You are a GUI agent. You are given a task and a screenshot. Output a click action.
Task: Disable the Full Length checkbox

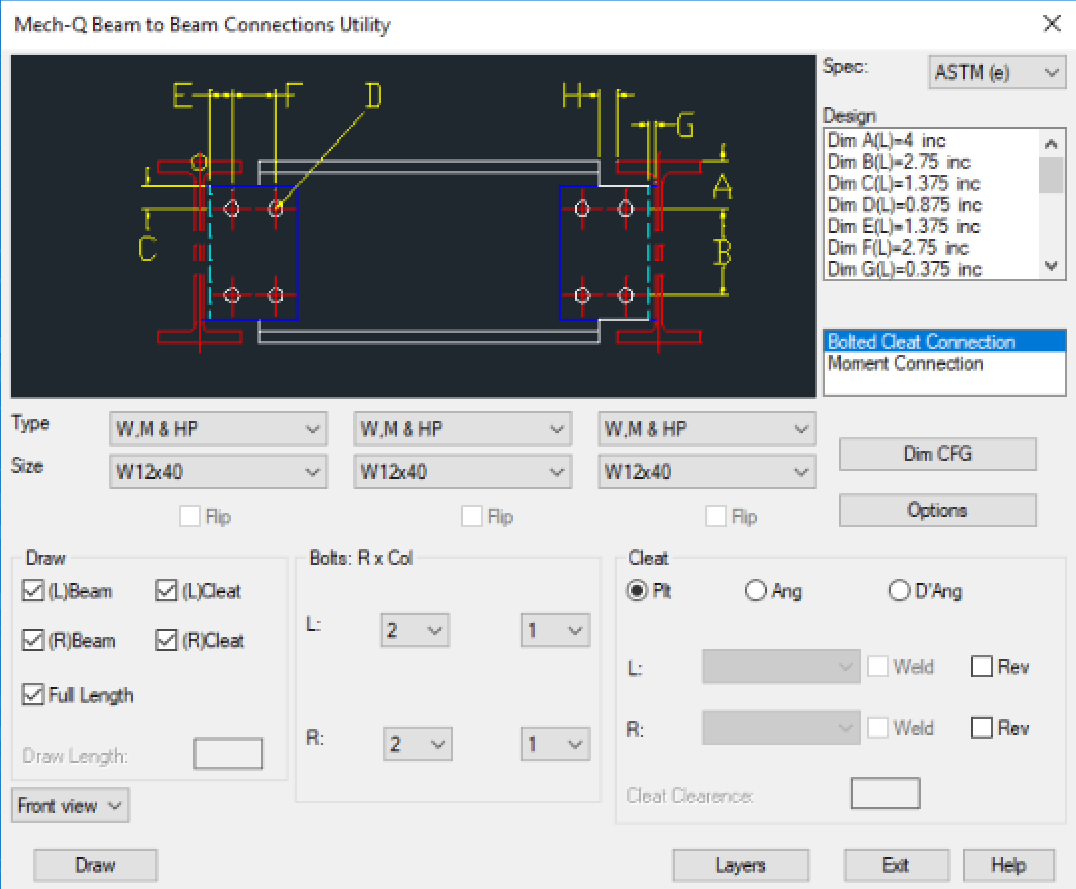click(x=33, y=694)
